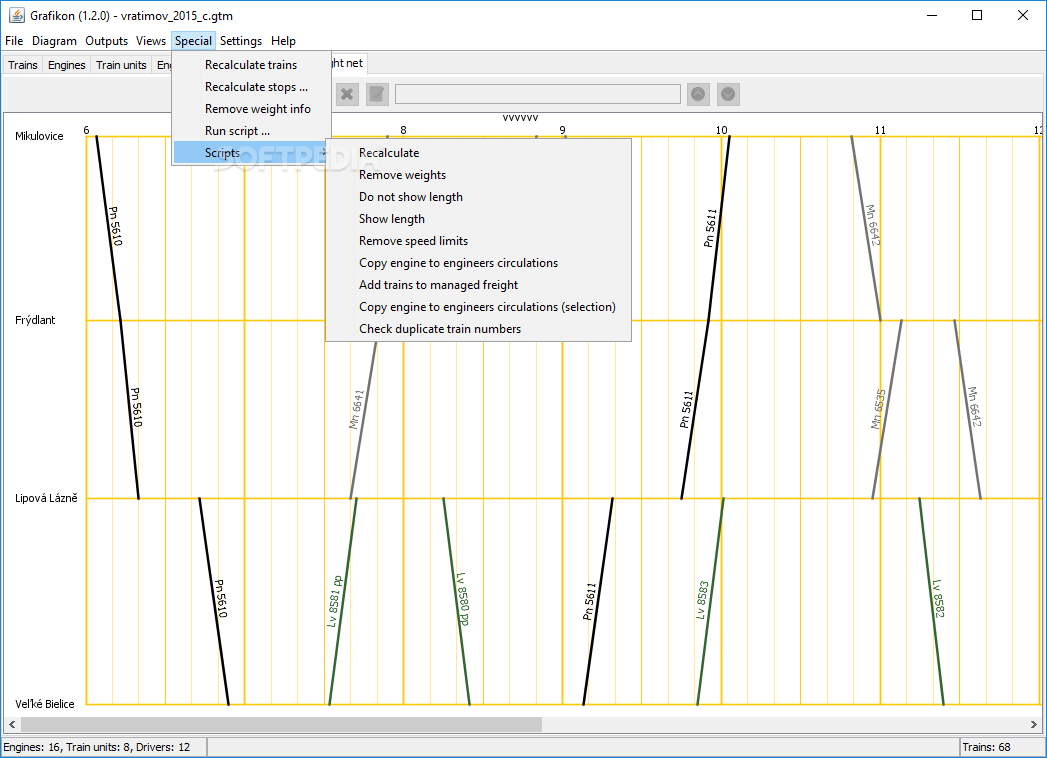
Task: Click the Lipová Lázně station label
Action: pos(46,498)
